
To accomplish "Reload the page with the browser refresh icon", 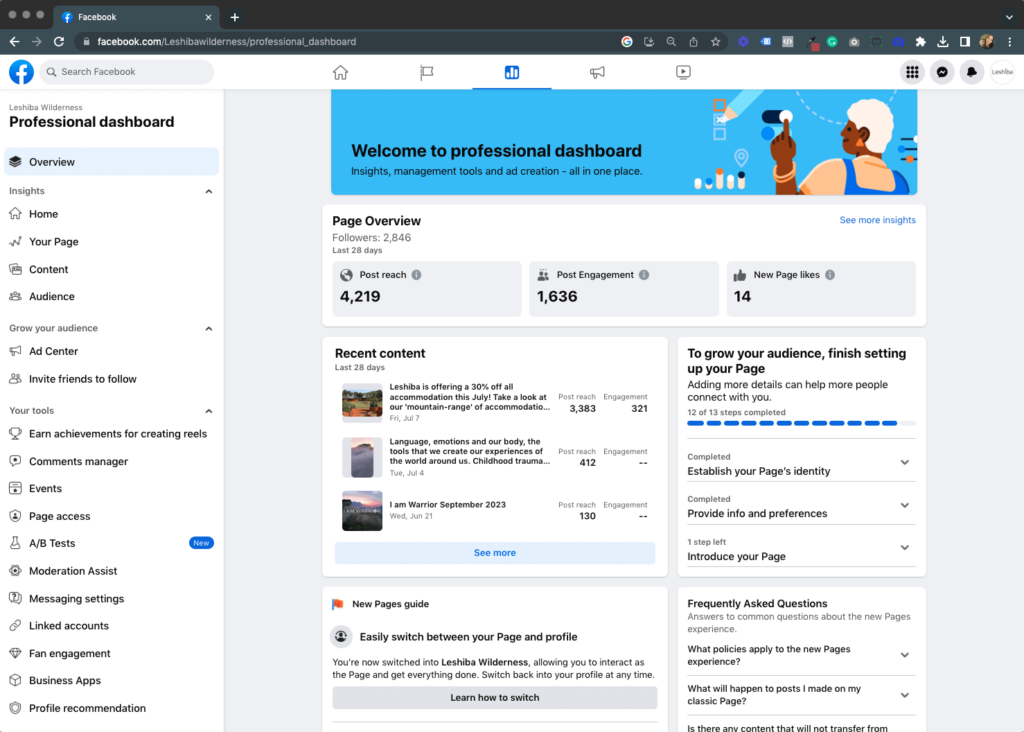I will pyautogui.click(x=59, y=42).
